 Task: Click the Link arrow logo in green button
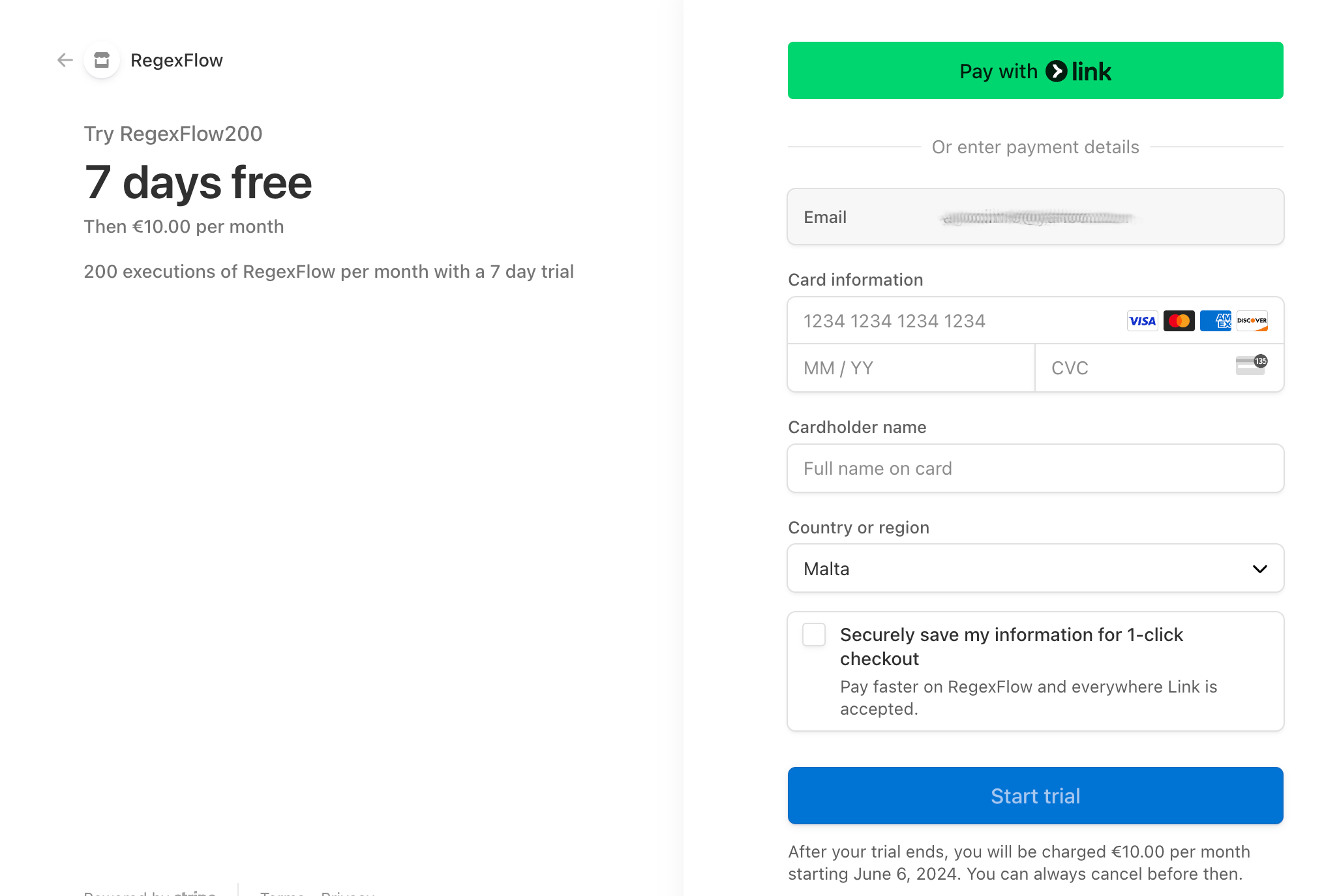(1057, 71)
